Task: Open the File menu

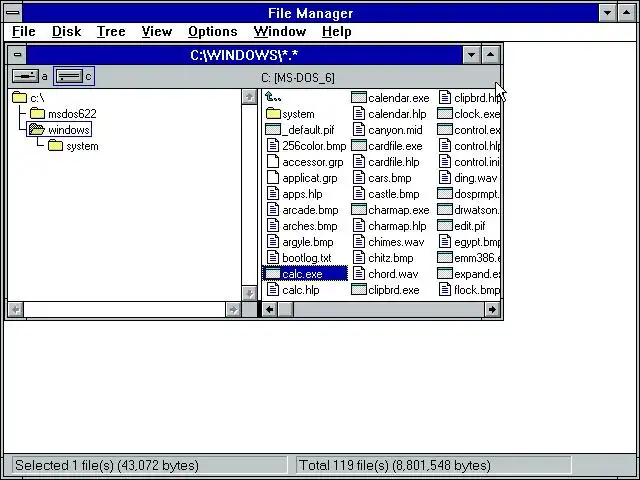Action: [24, 31]
